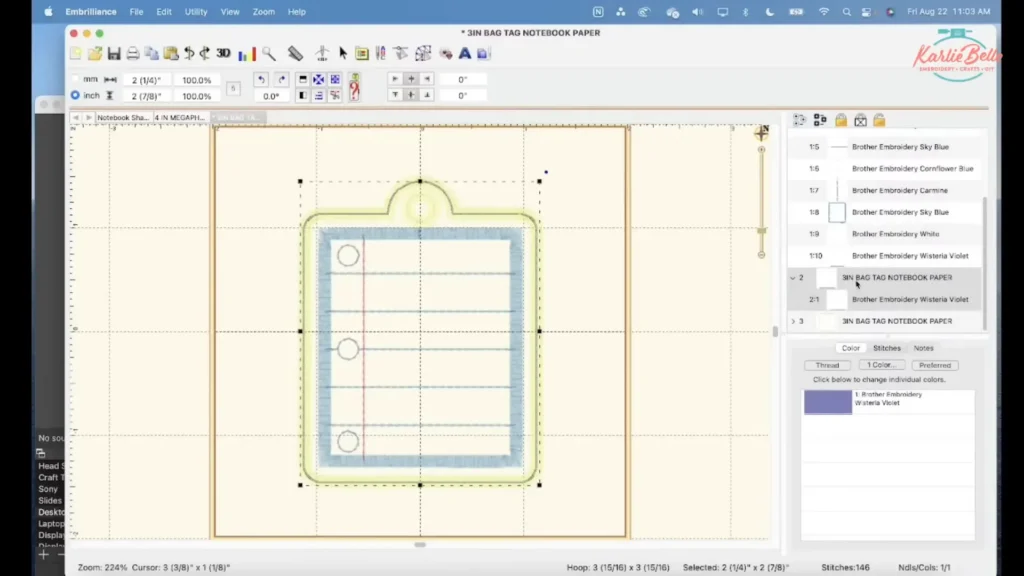Select the magnifying glass zoom tool
Screen dimensions: 1024x576
269,53
